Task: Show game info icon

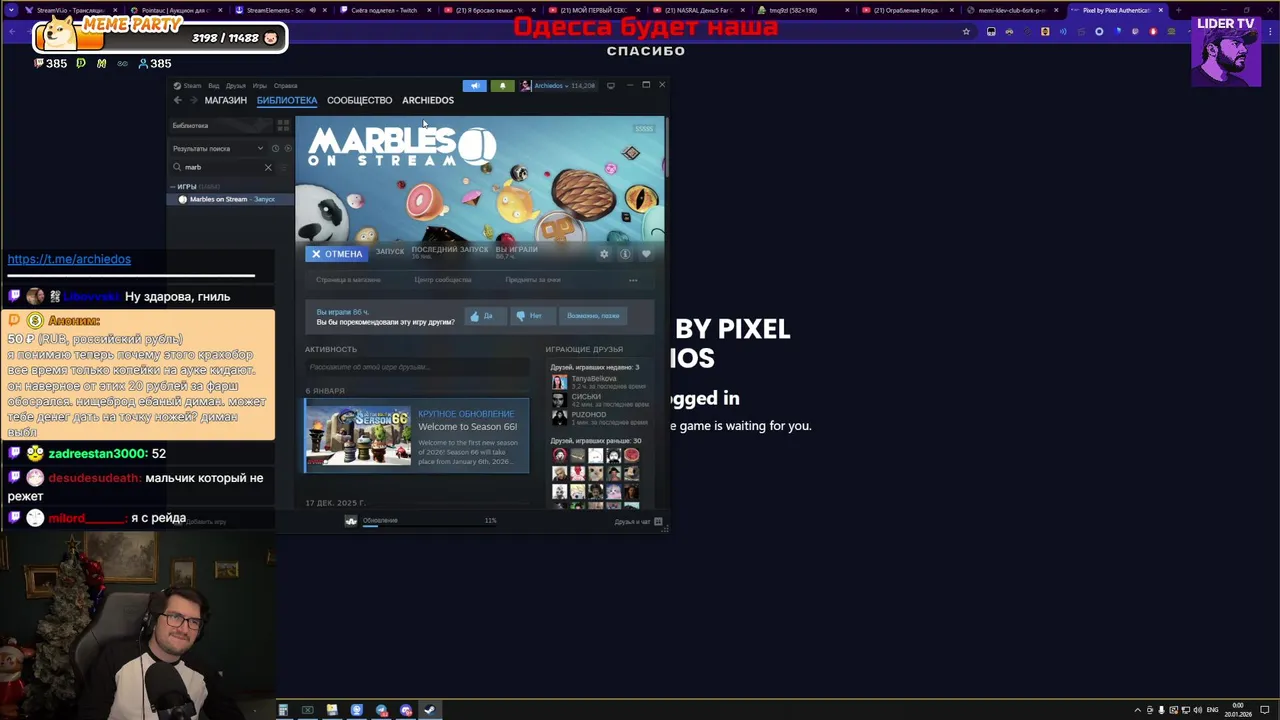Action: point(625,254)
